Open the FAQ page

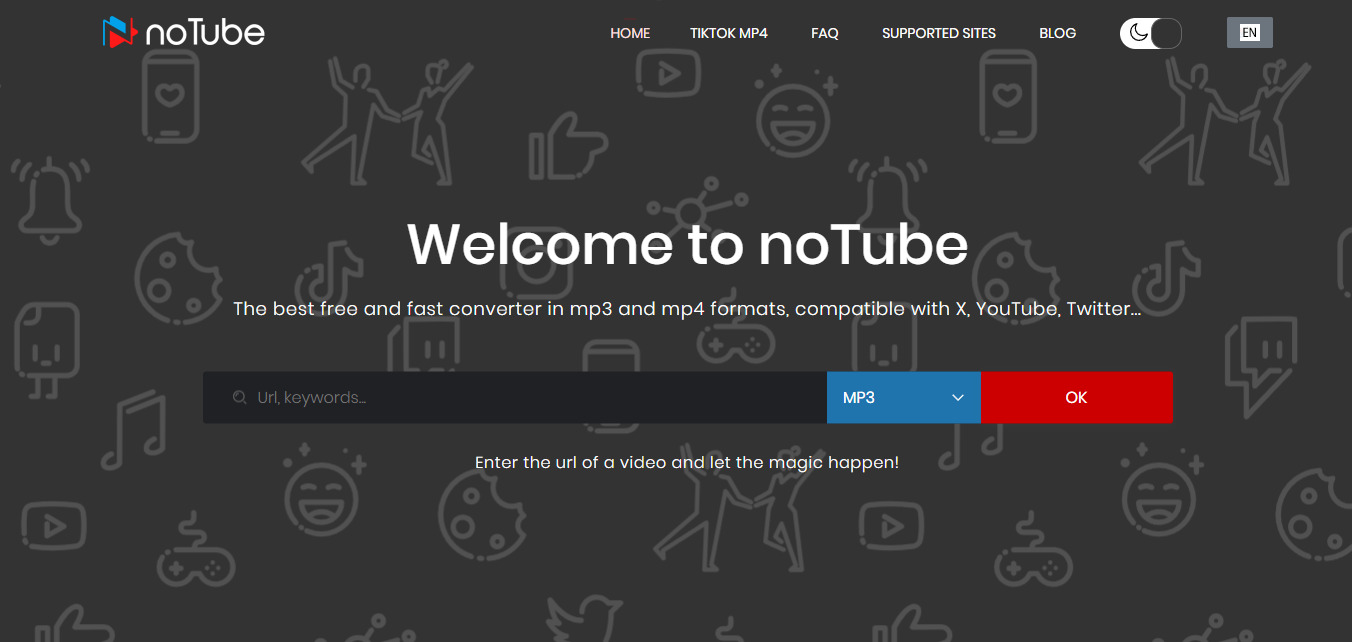pyautogui.click(x=825, y=33)
